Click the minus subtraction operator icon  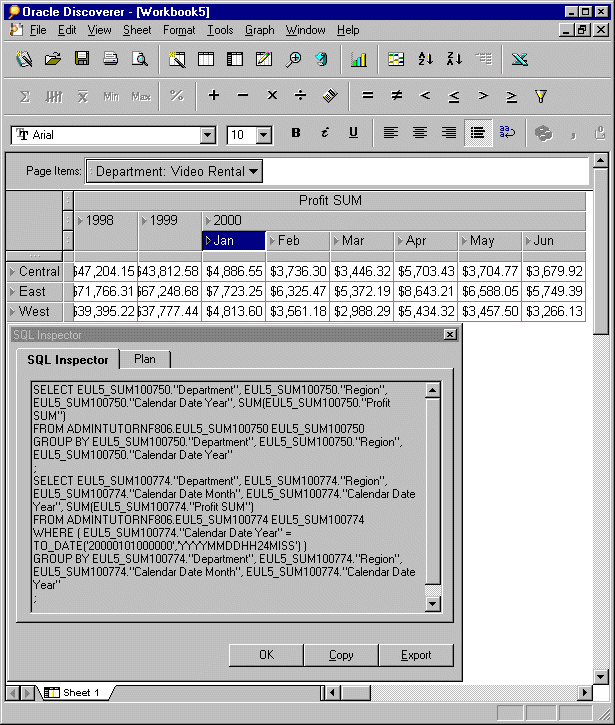tap(243, 95)
